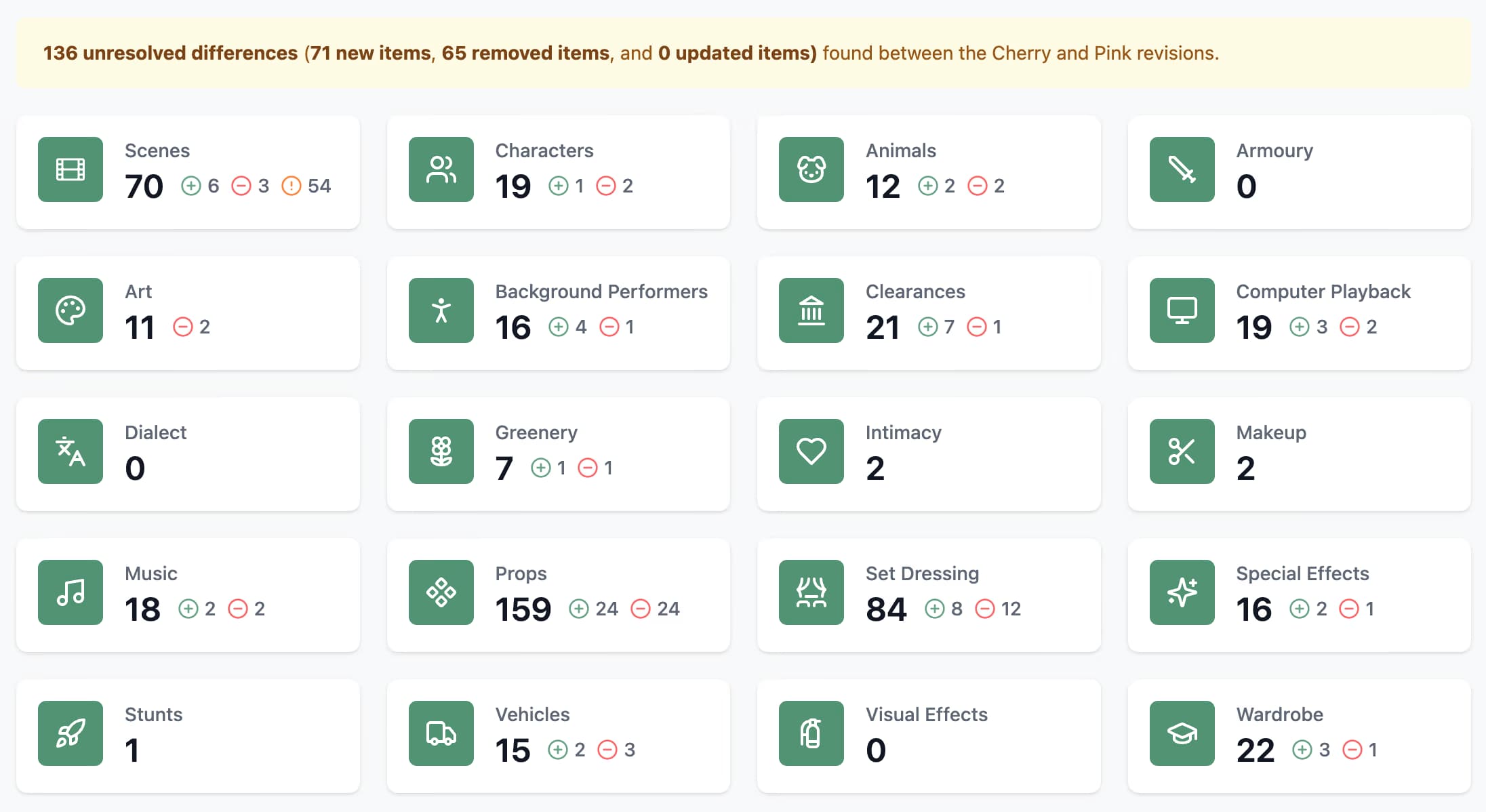Click the Dialect translation icon
This screenshot has height=812, width=1486.
click(71, 451)
